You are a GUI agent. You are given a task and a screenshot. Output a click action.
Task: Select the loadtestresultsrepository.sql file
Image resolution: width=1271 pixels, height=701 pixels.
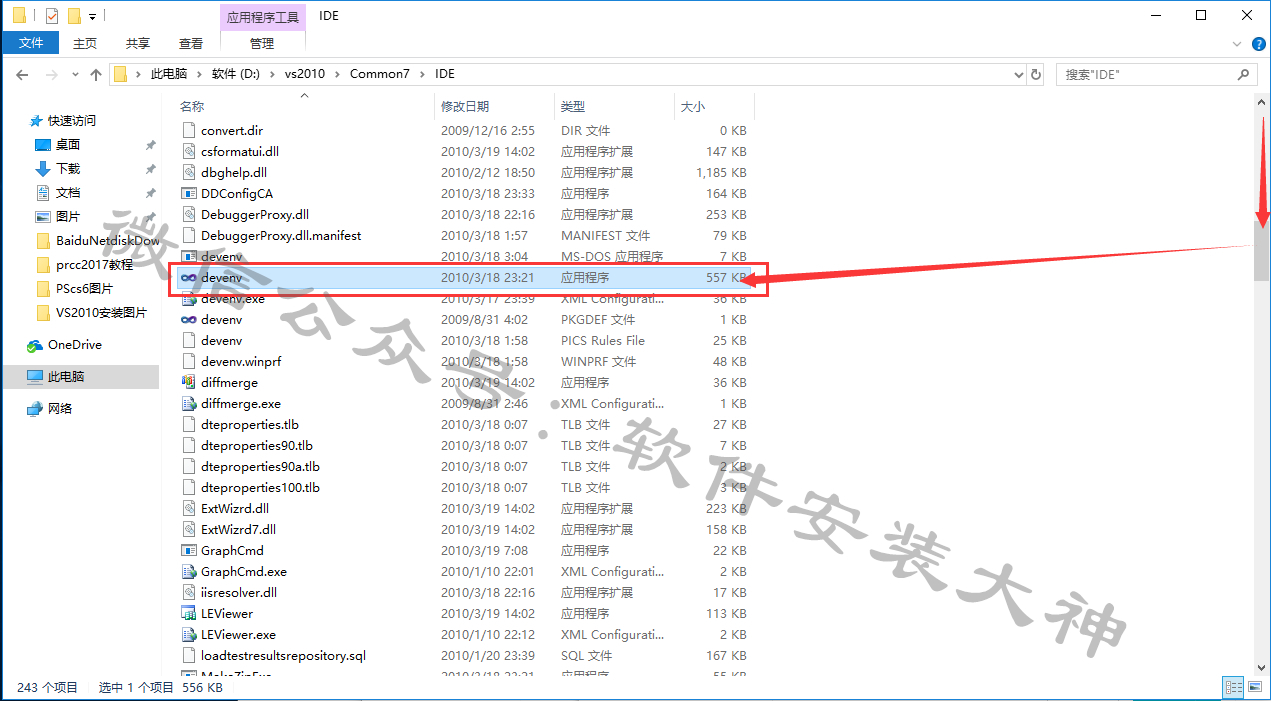283,655
